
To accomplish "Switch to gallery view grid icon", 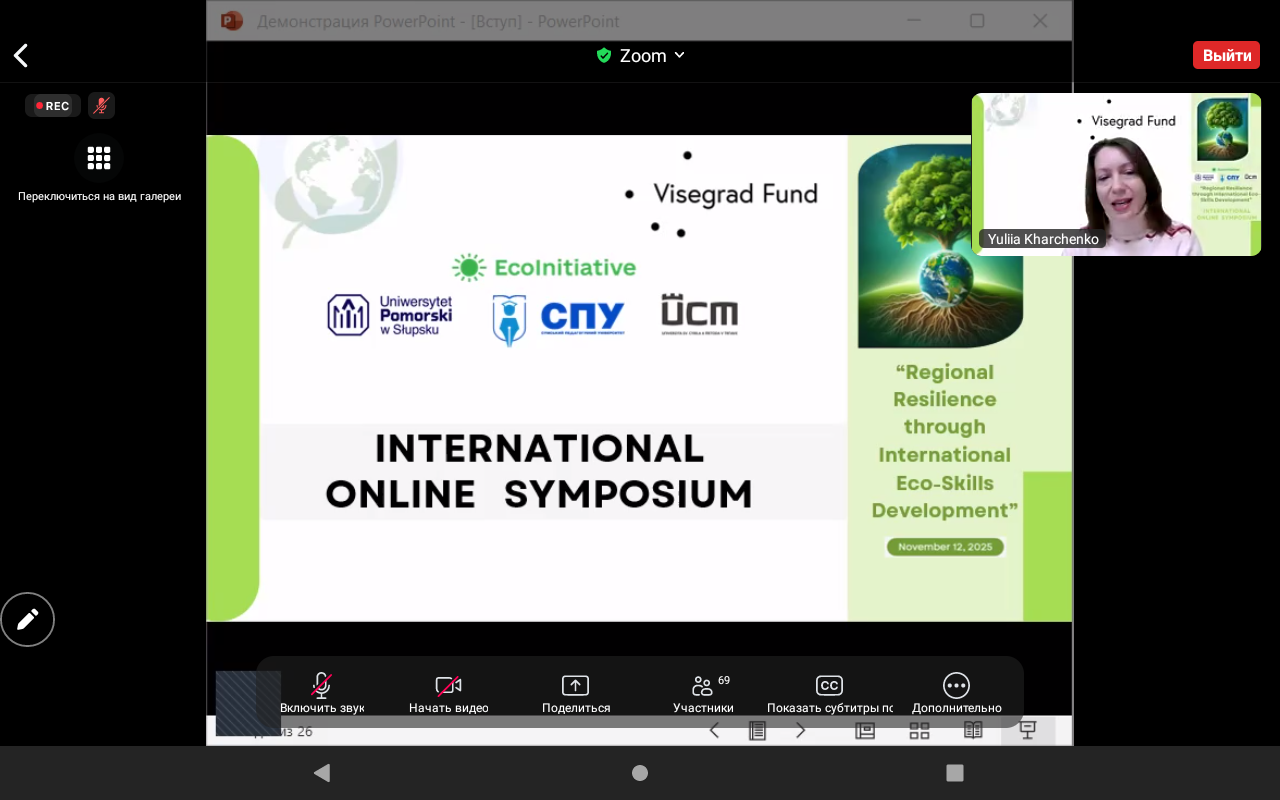I will point(98,158).
